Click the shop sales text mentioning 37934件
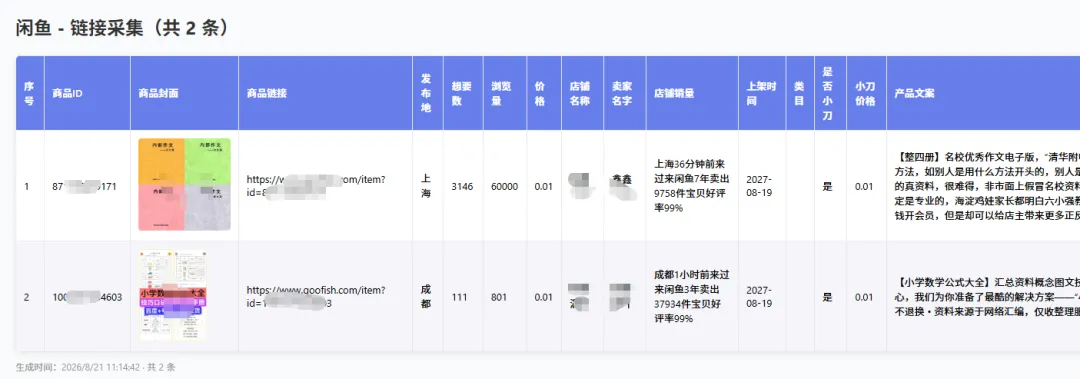 pyautogui.click(x=692, y=296)
